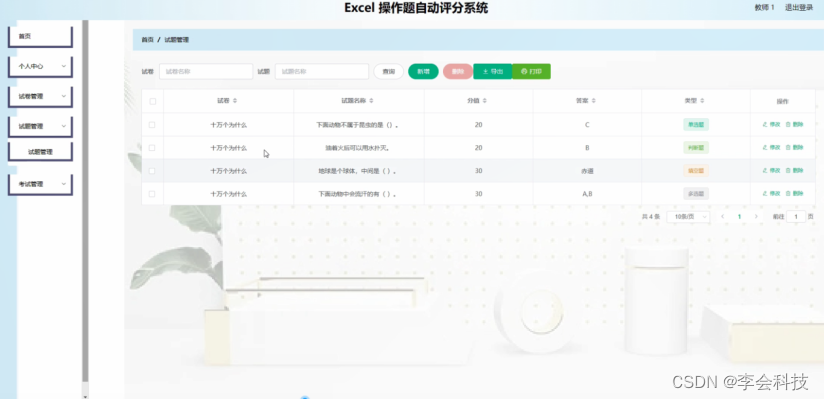Collapse the 试题管理 parent menu chevron

pyautogui.click(x=64, y=126)
